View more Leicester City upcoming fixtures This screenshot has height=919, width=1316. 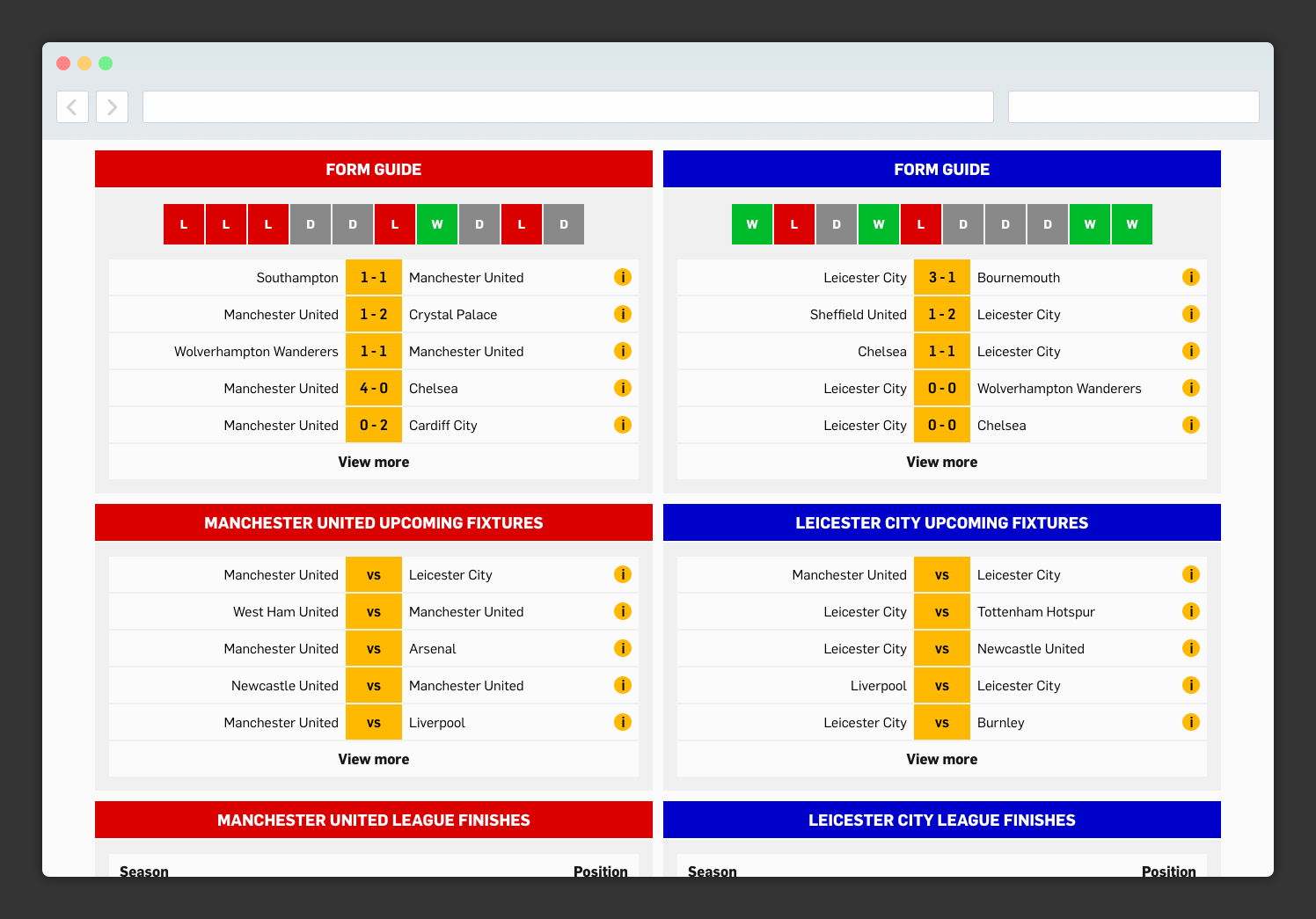click(x=942, y=759)
